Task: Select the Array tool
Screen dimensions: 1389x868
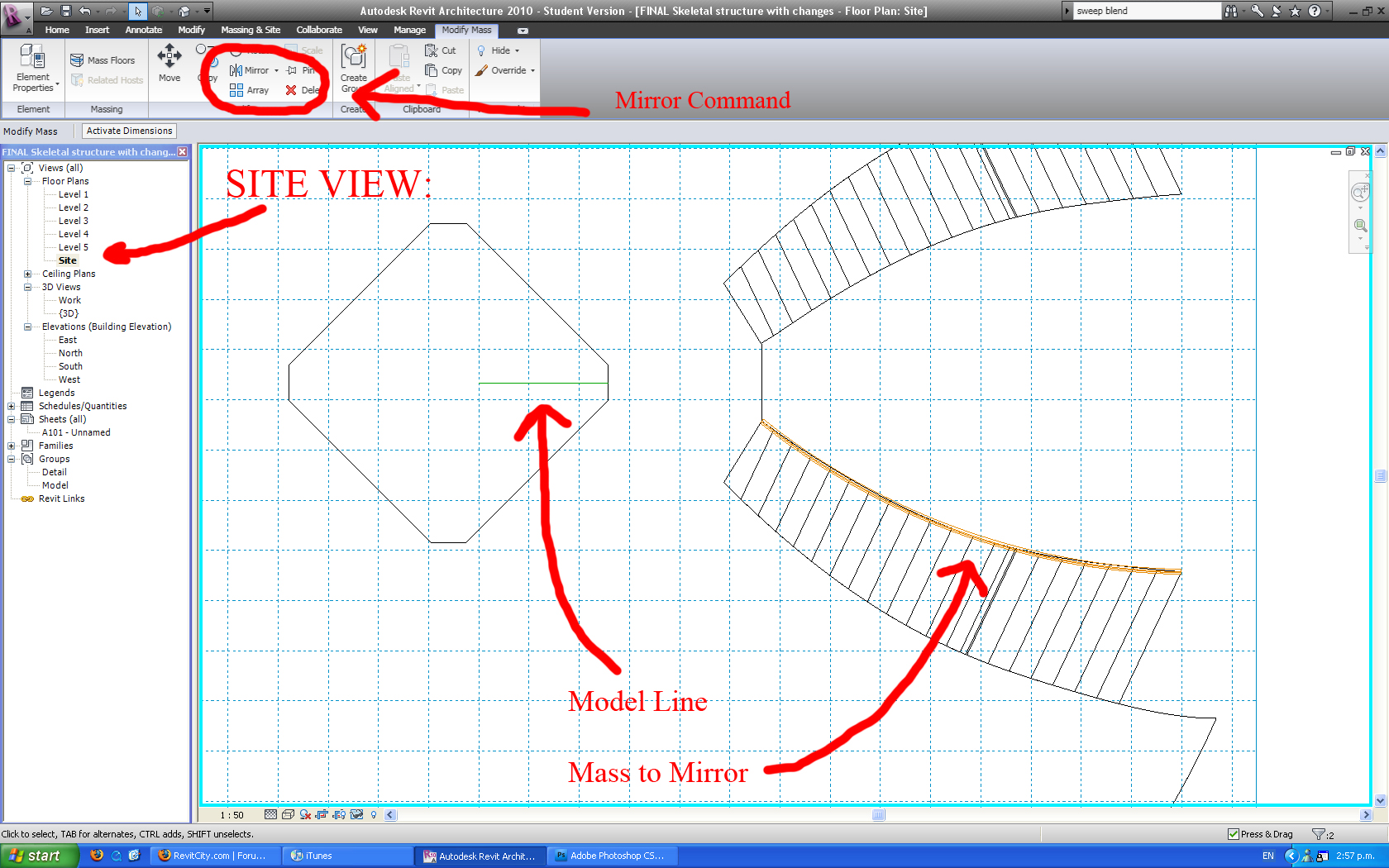Action: [249, 90]
